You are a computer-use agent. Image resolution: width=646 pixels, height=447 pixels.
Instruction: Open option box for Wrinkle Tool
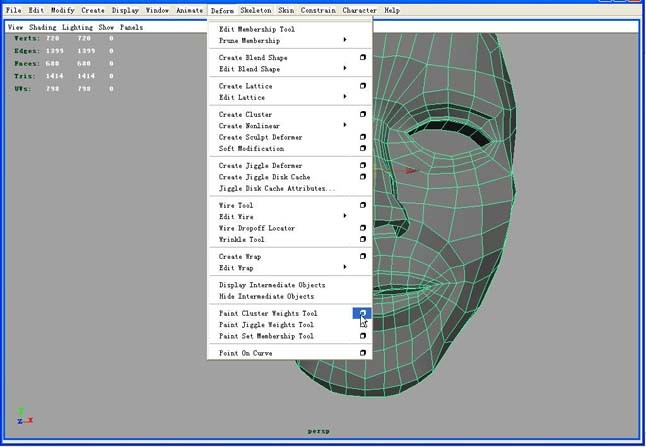pos(363,239)
